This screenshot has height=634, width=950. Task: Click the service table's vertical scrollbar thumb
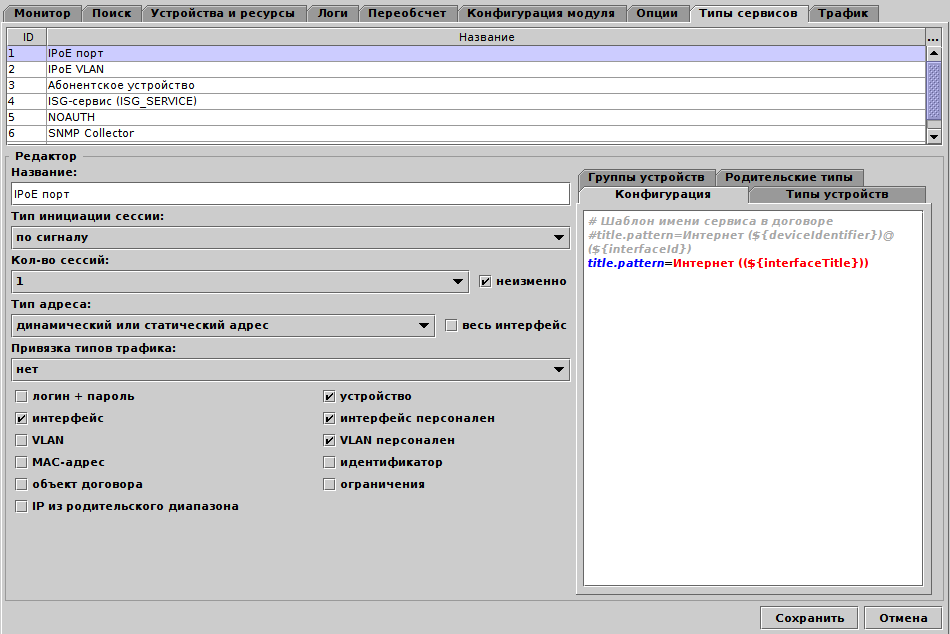[x=934, y=90]
